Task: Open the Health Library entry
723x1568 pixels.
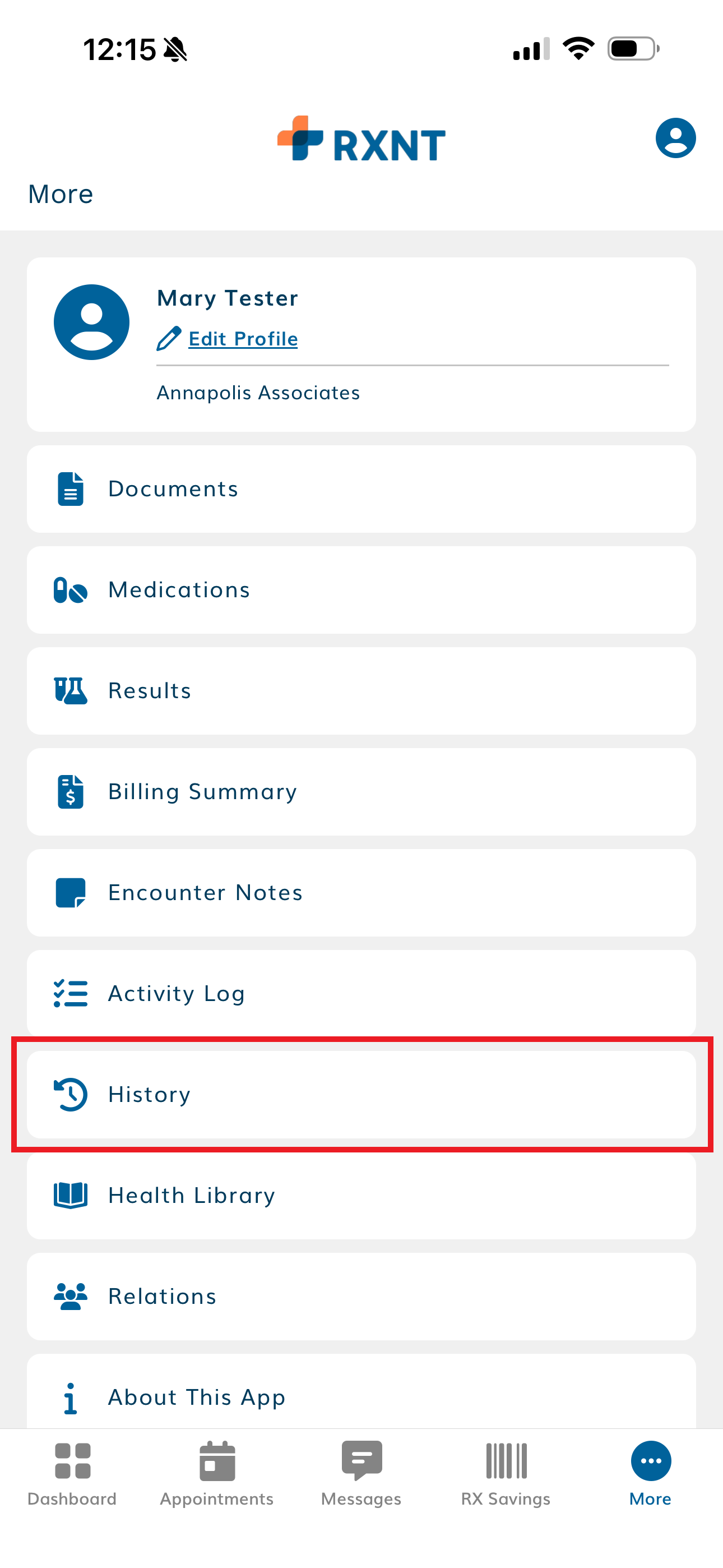Action: (361, 1196)
